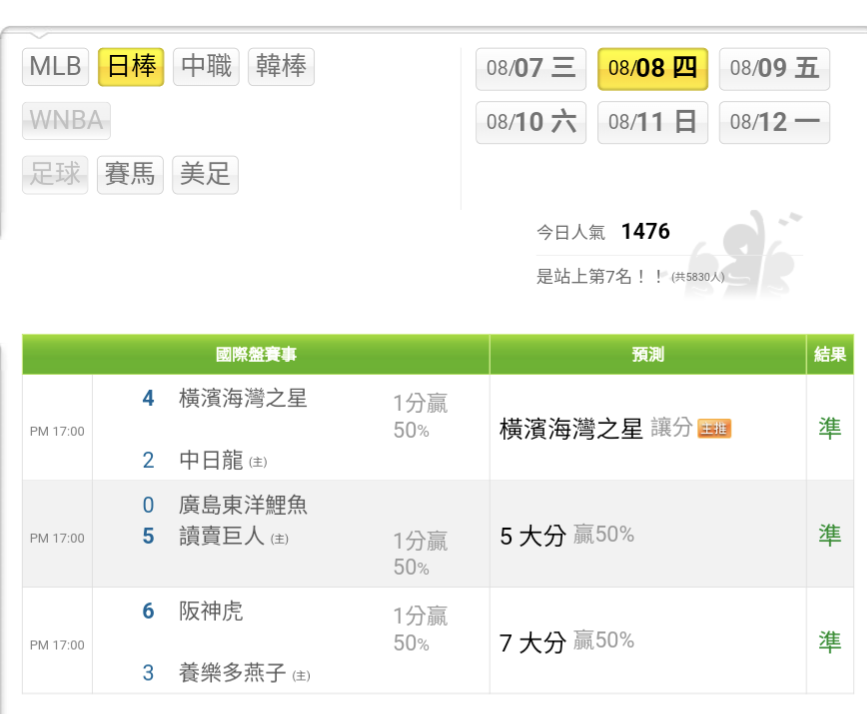Viewport: 867px width, 714px height.
Task: Select the MLB league tab
Action: [55, 67]
